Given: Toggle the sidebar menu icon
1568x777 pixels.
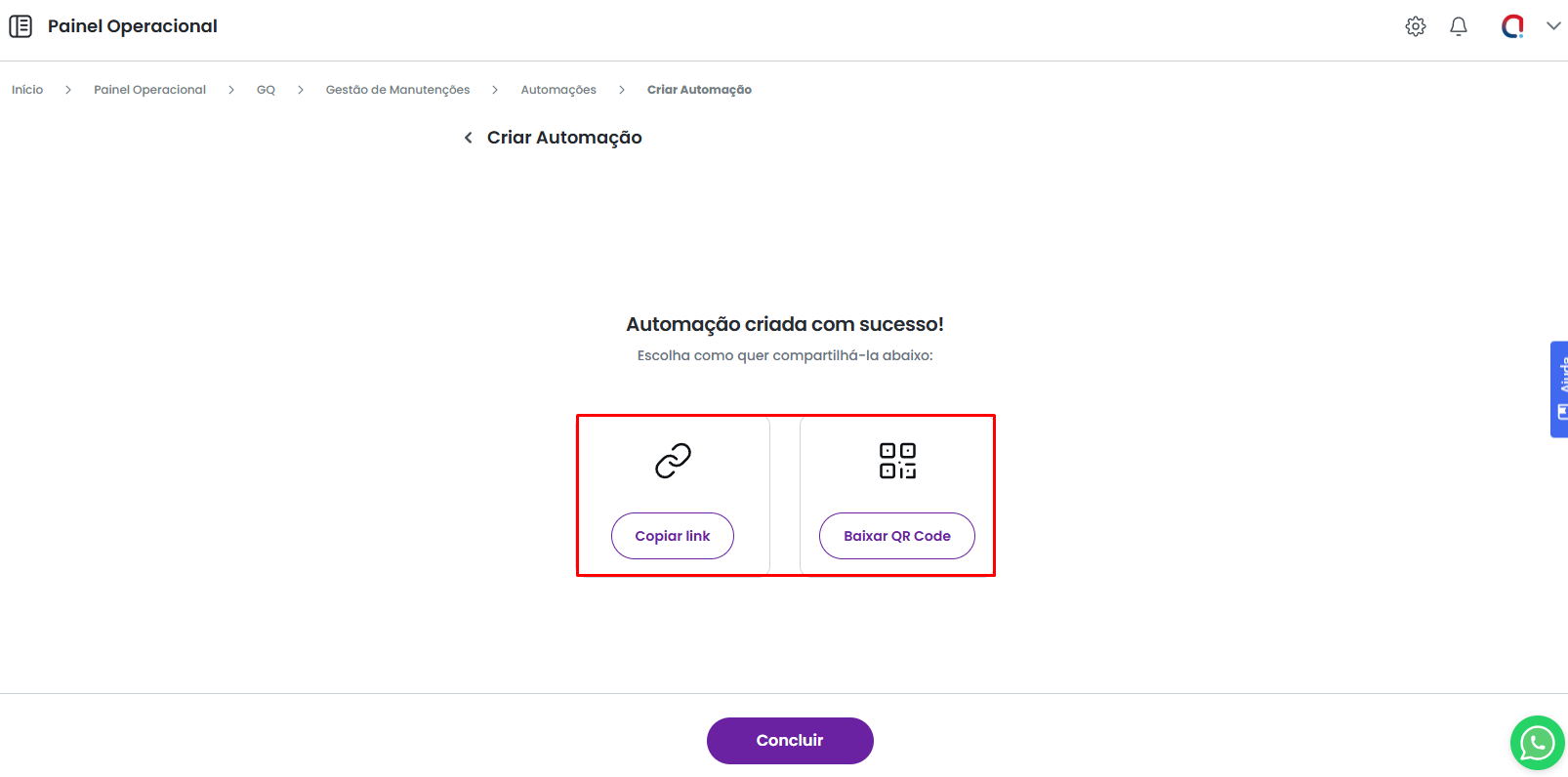Looking at the screenshot, I should click(x=21, y=26).
